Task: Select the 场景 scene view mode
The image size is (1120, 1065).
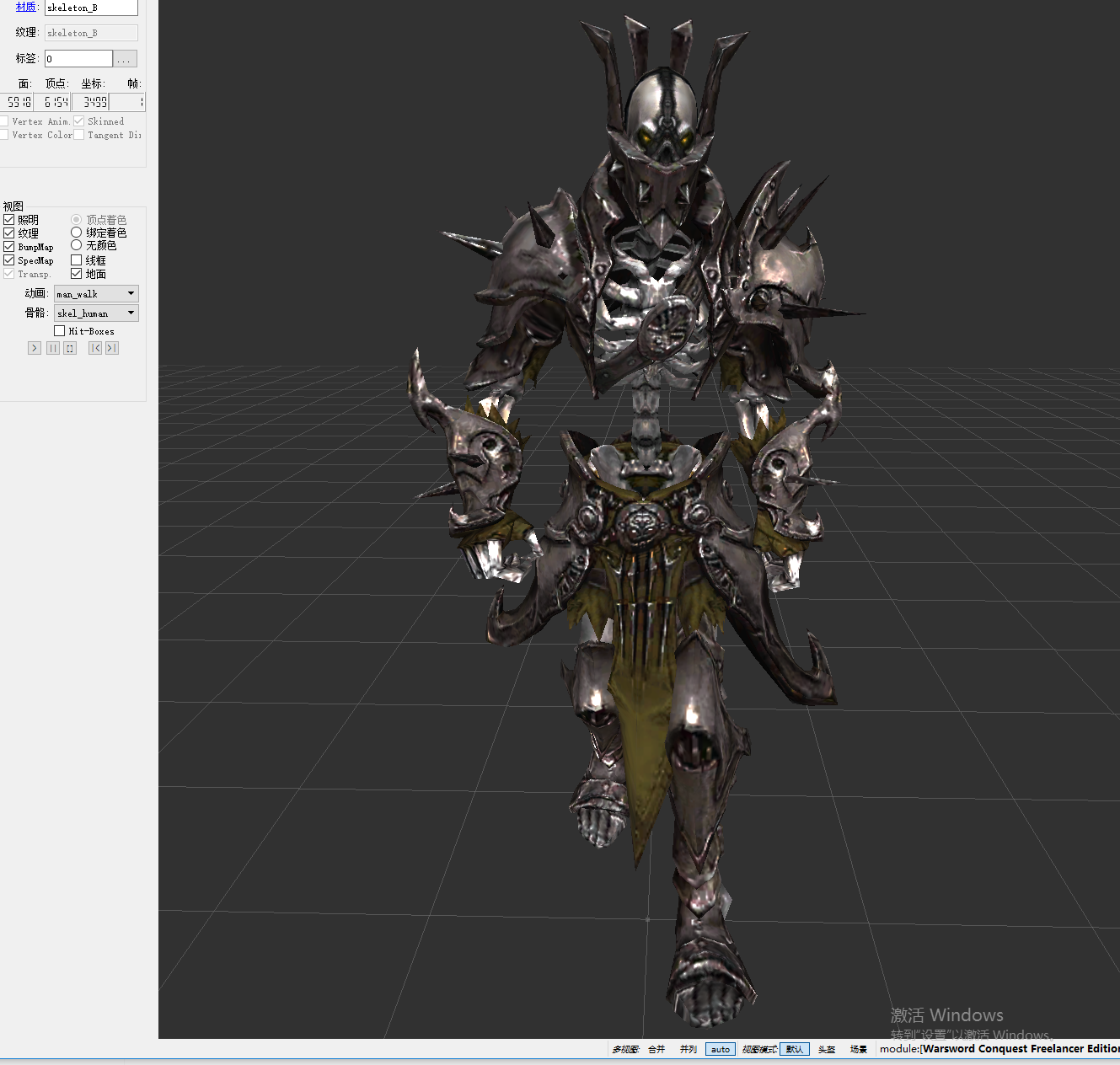Action: point(859,1049)
